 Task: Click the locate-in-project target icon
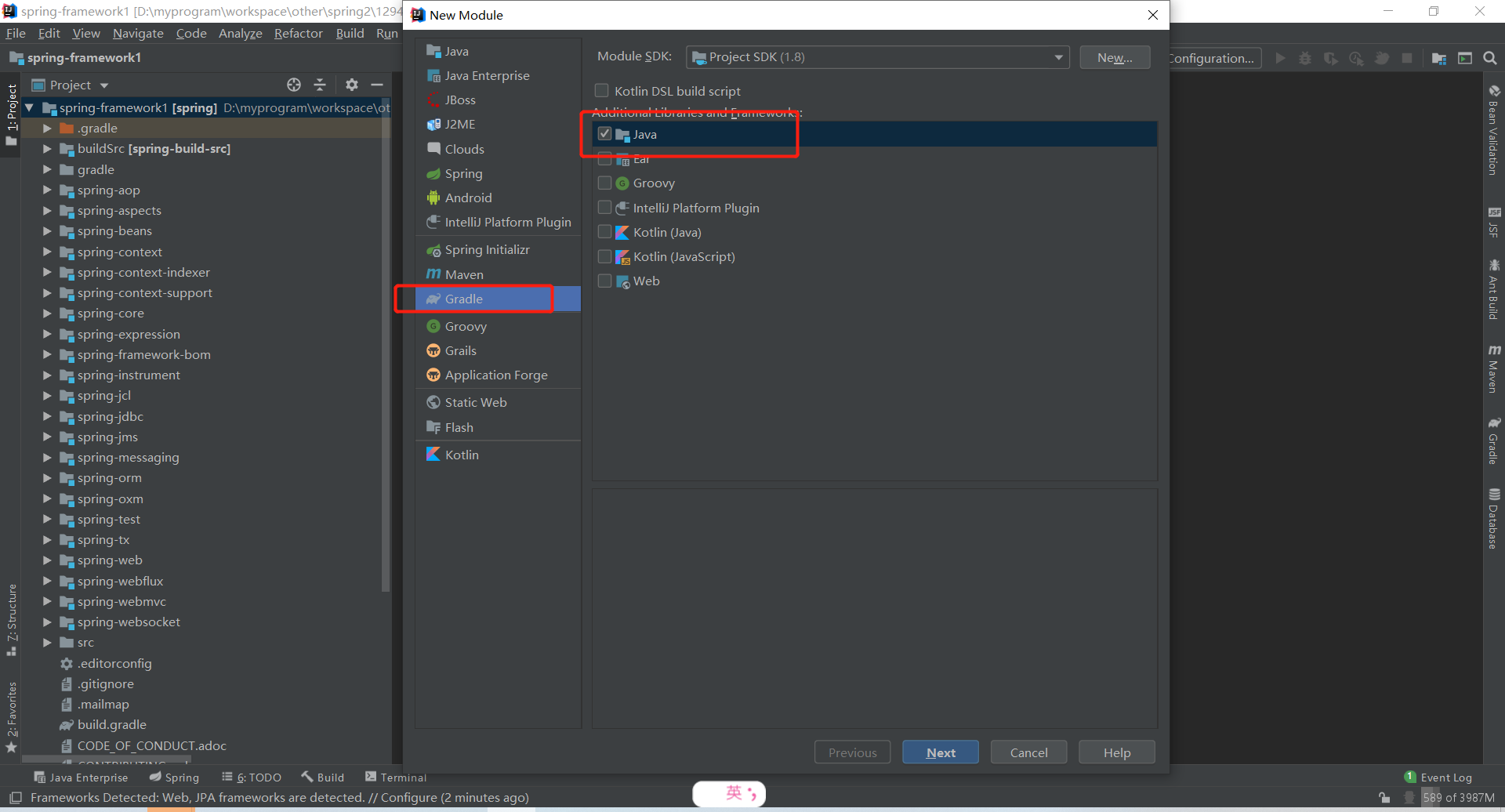(x=294, y=85)
